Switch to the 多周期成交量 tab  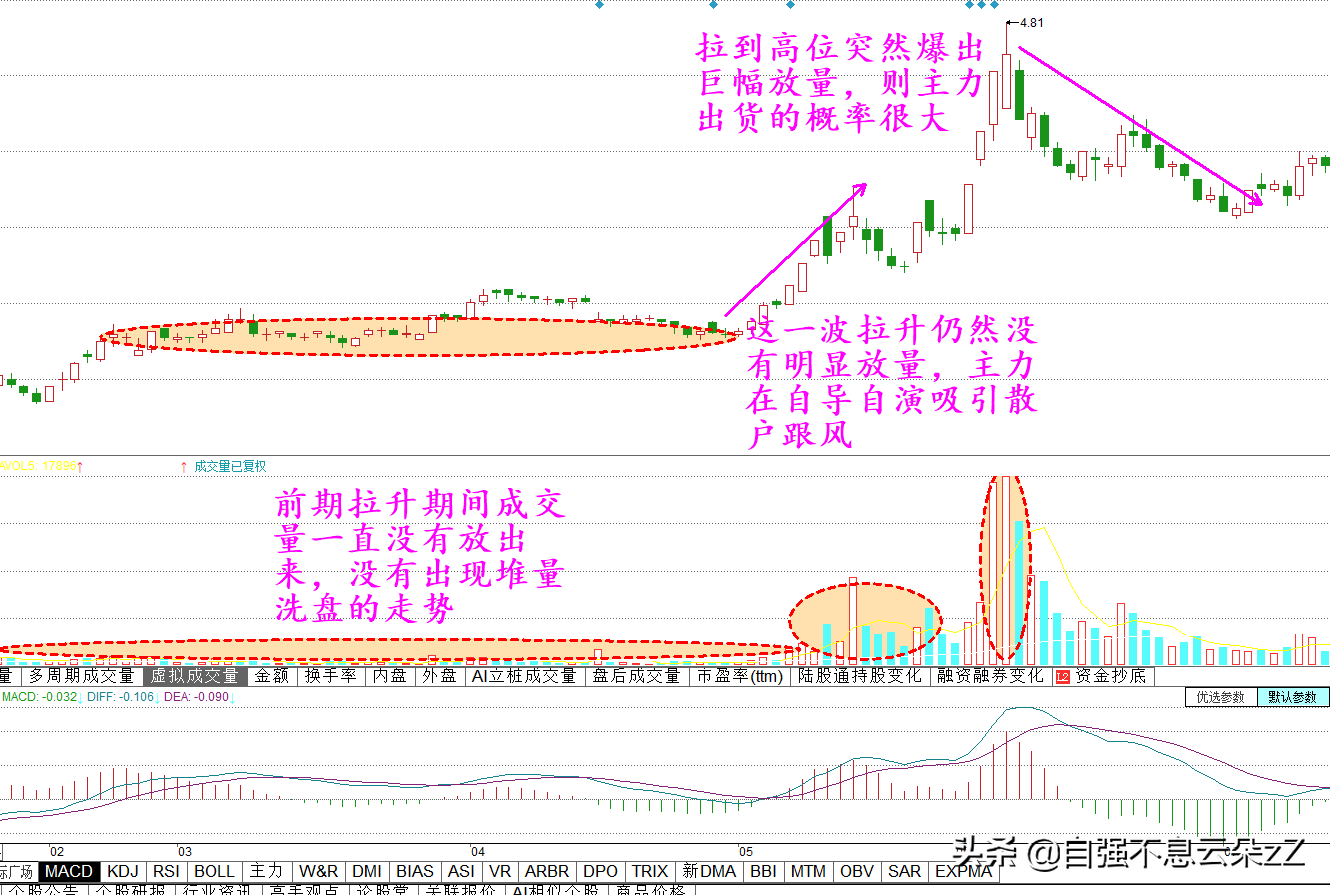pyautogui.click(x=80, y=676)
